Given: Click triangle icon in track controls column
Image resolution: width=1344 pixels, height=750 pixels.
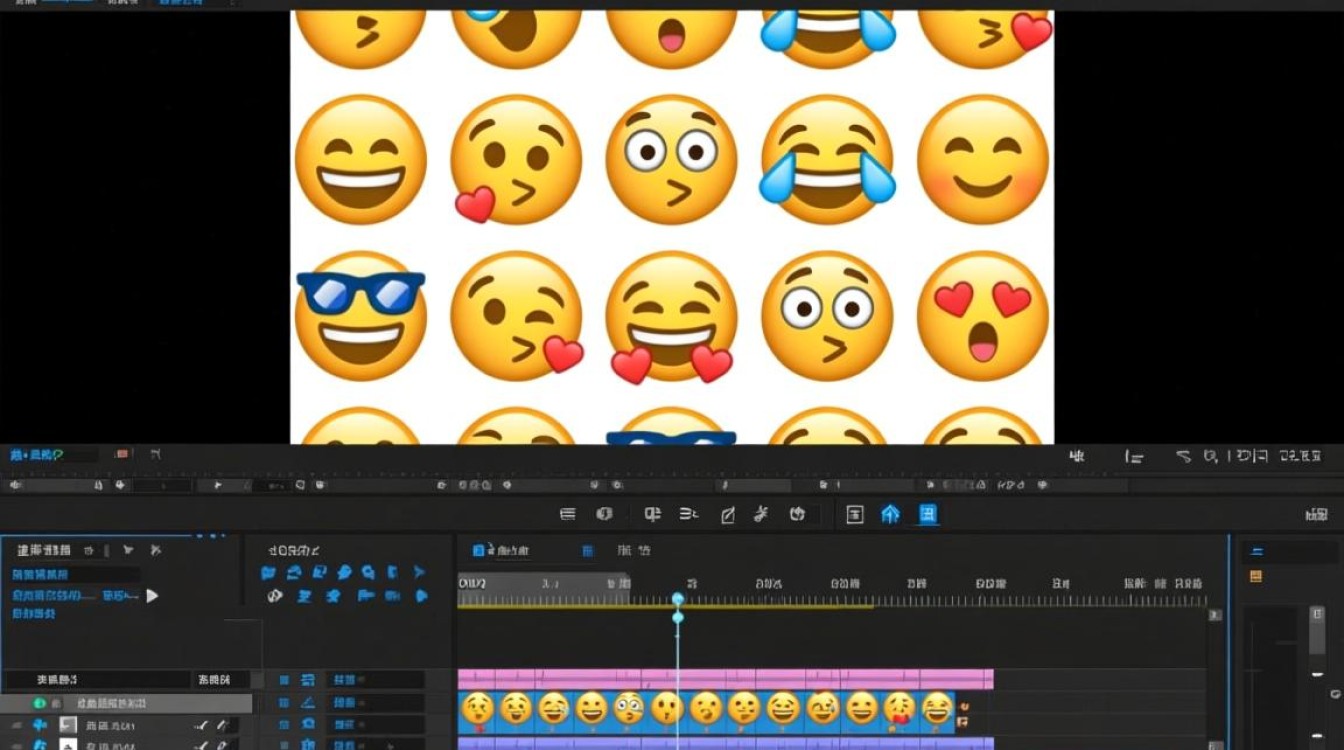Looking at the screenshot, I should point(307,703).
